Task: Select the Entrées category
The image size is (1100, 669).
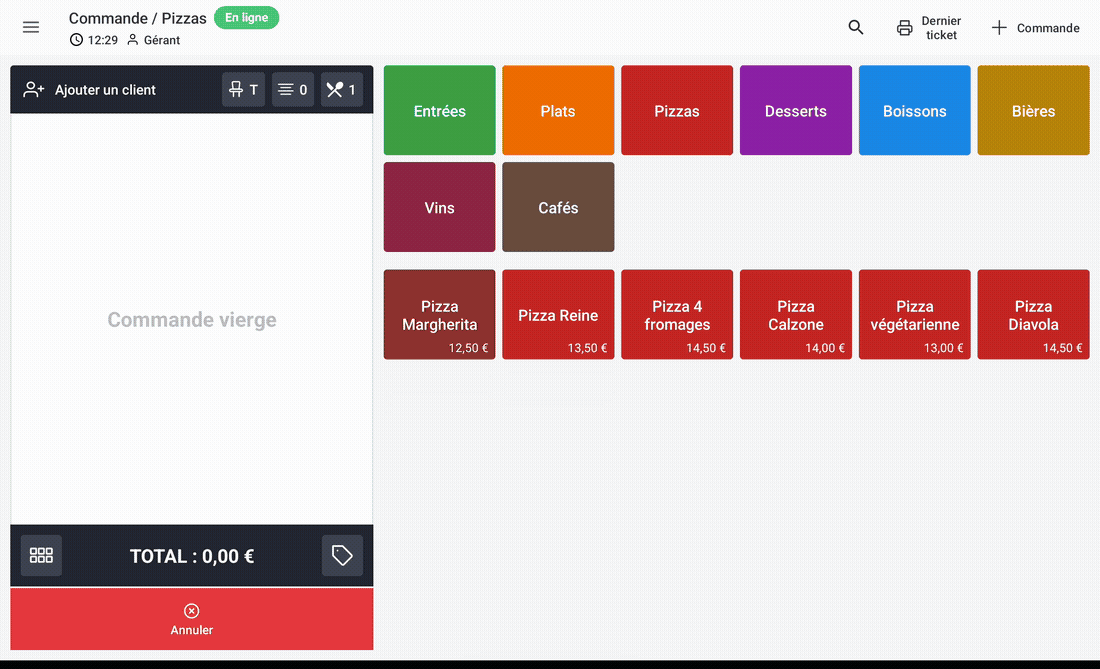Action: pyautogui.click(x=439, y=110)
